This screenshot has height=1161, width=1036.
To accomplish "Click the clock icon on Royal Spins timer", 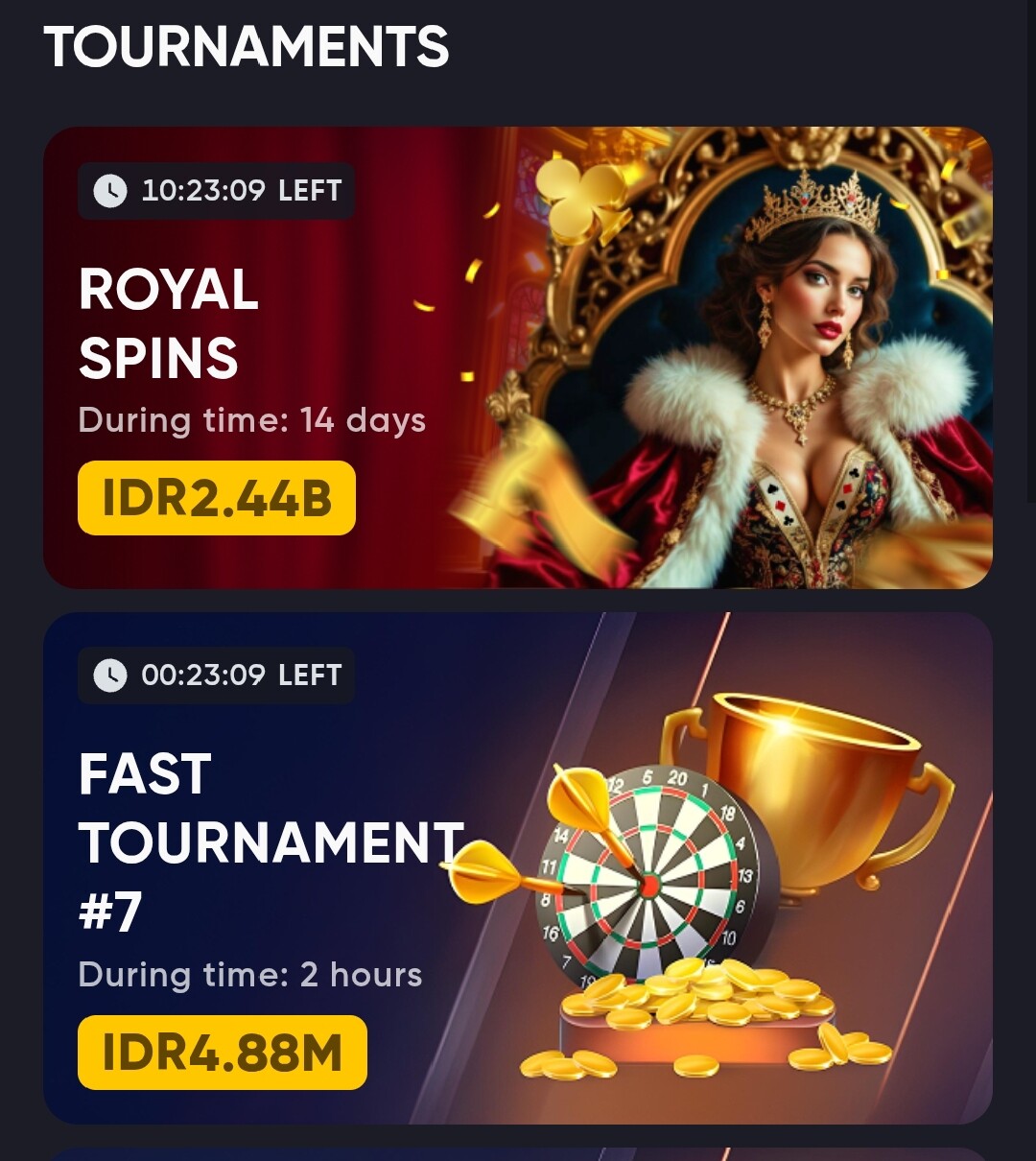I will tap(109, 191).
